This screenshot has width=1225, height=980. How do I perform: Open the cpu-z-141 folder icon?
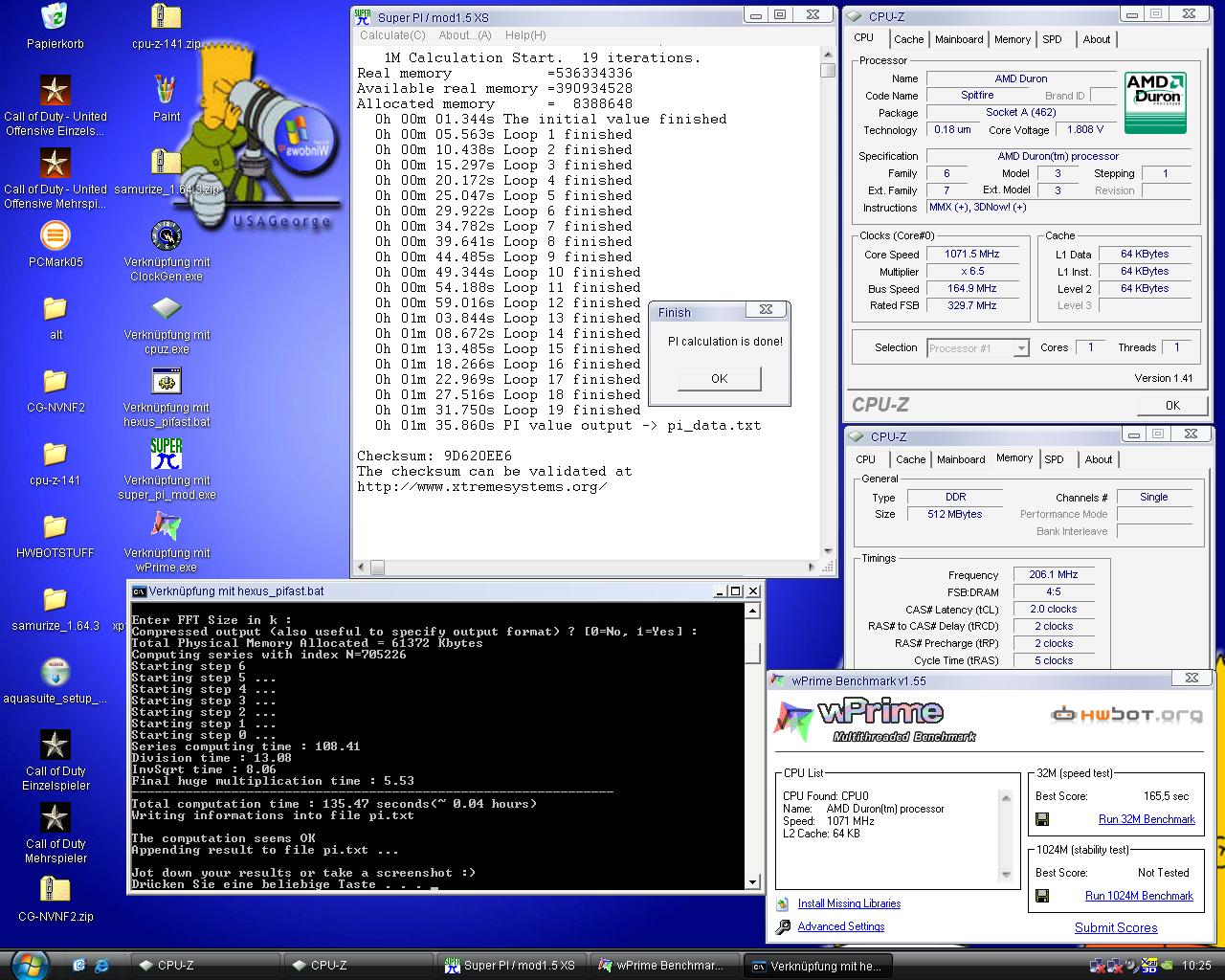tap(56, 454)
